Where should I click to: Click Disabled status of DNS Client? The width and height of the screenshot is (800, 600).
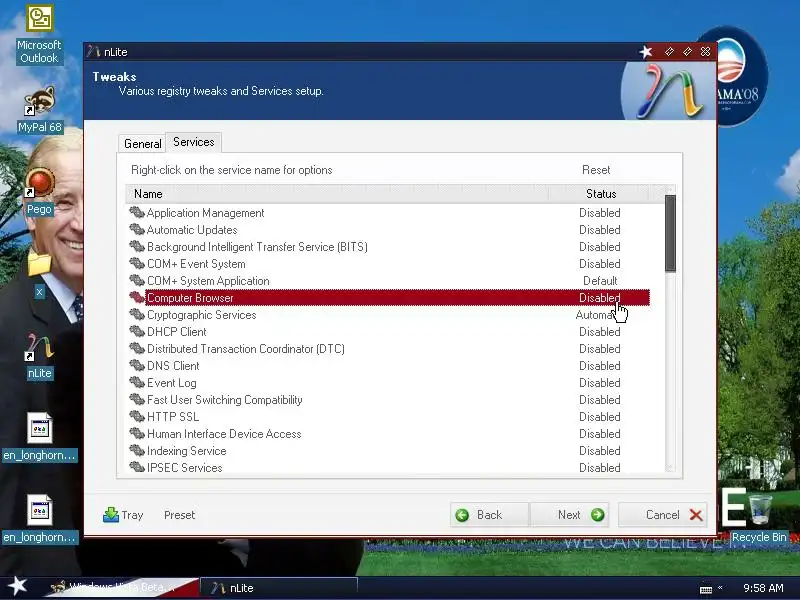point(599,366)
